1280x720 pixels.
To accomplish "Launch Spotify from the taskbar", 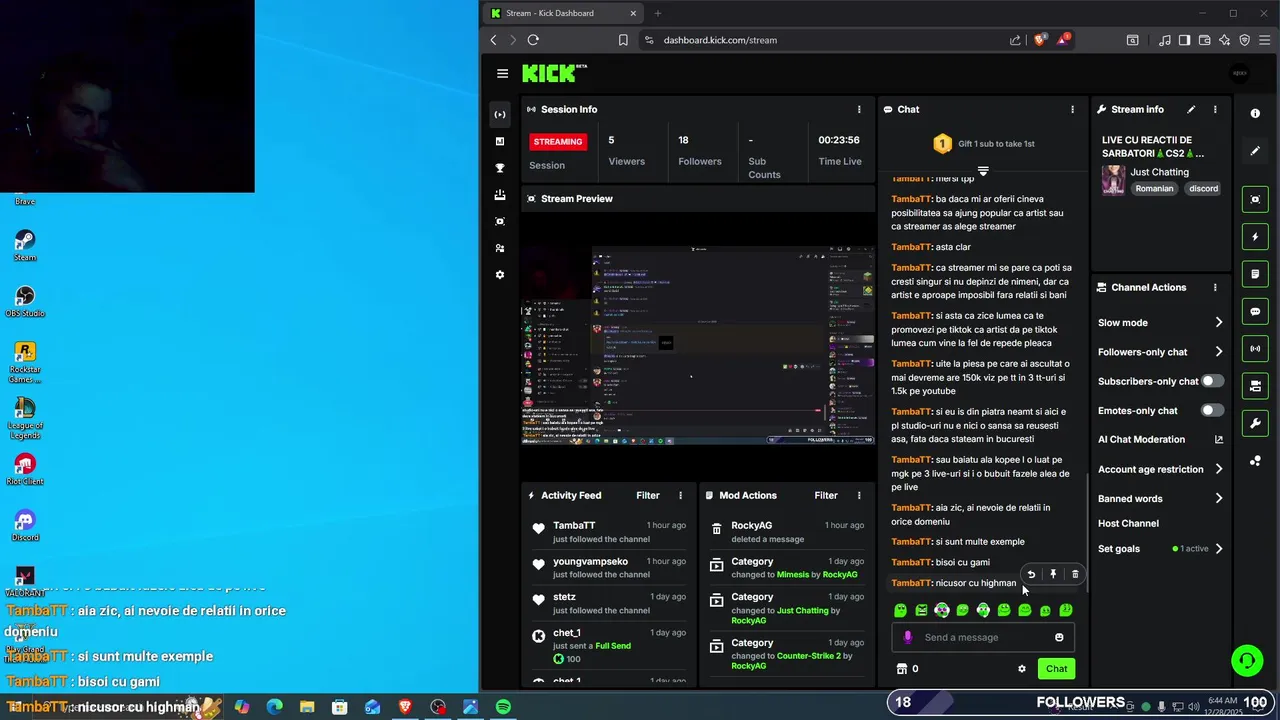I will coord(503,707).
